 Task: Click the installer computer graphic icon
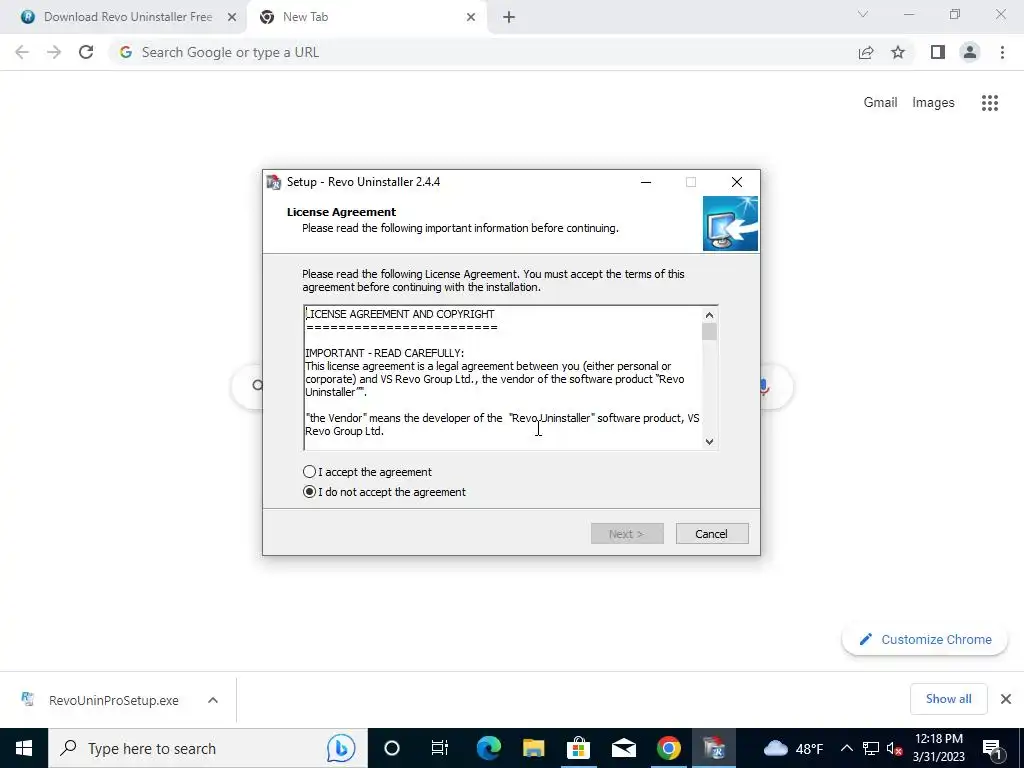pos(730,223)
